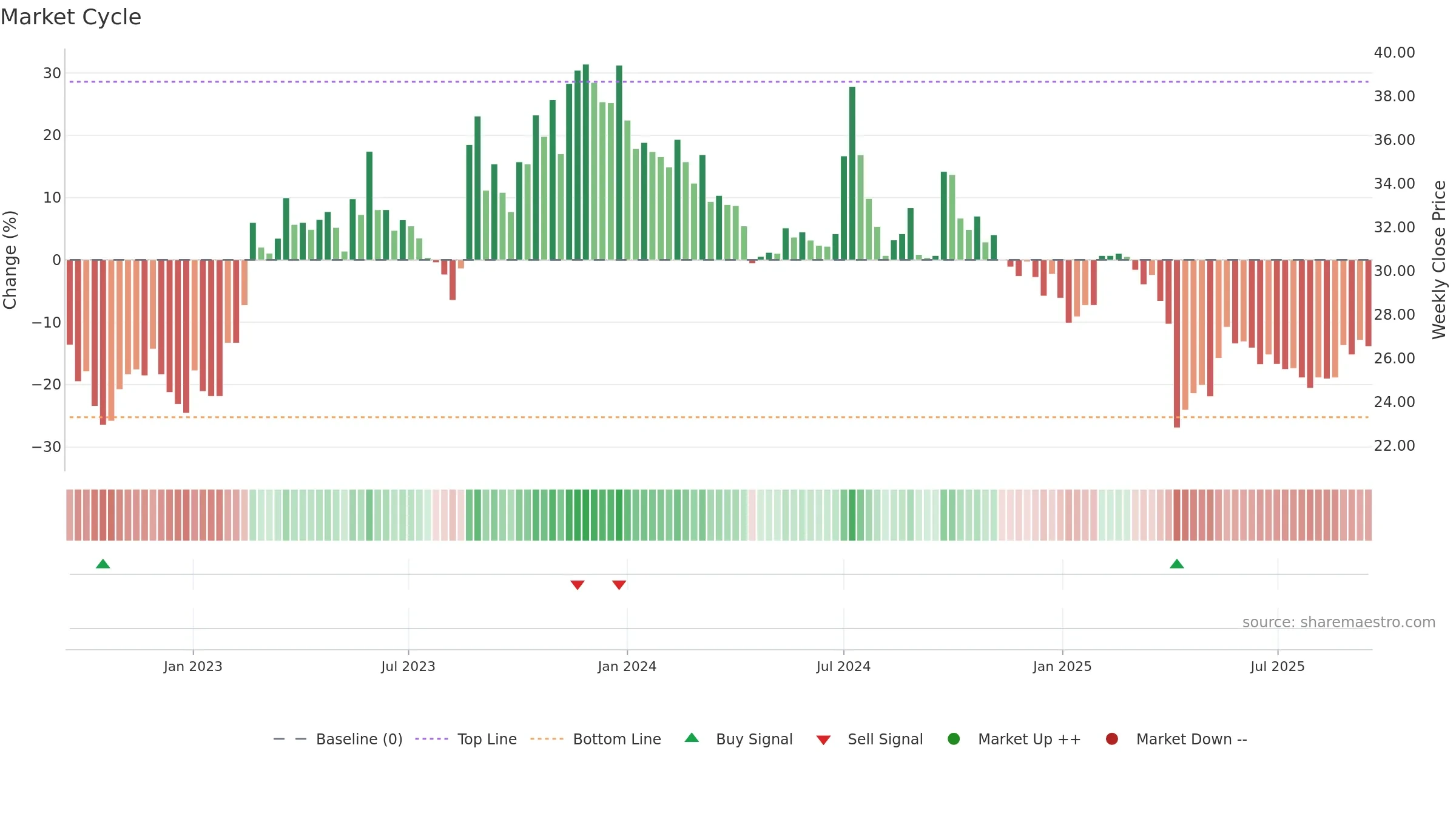The height and width of the screenshot is (819, 1456).
Task: Click the Jan 2025 axis label
Action: [1062, 667]
